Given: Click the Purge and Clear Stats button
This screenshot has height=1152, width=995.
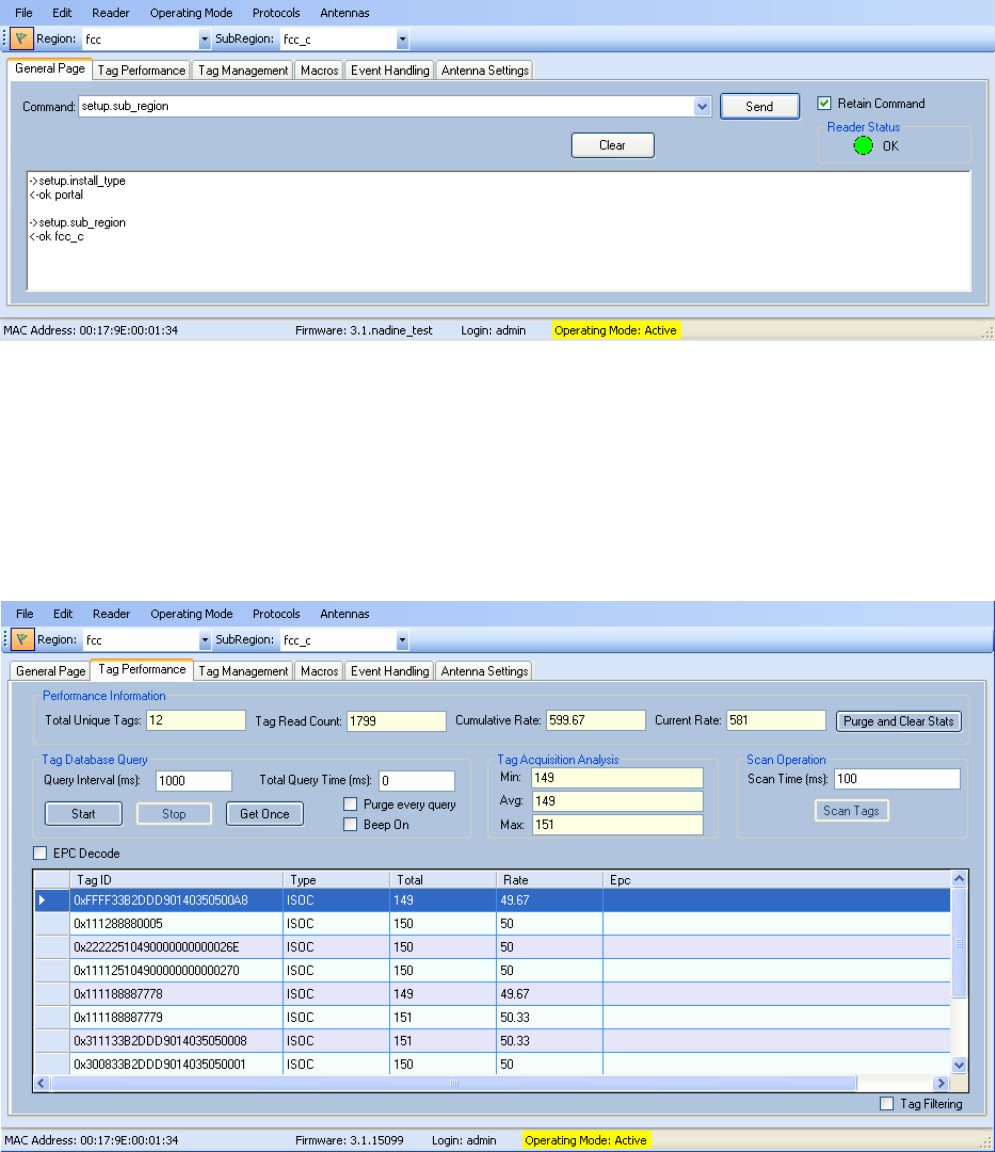Looking at the screenshot, I should pos(899,721).
